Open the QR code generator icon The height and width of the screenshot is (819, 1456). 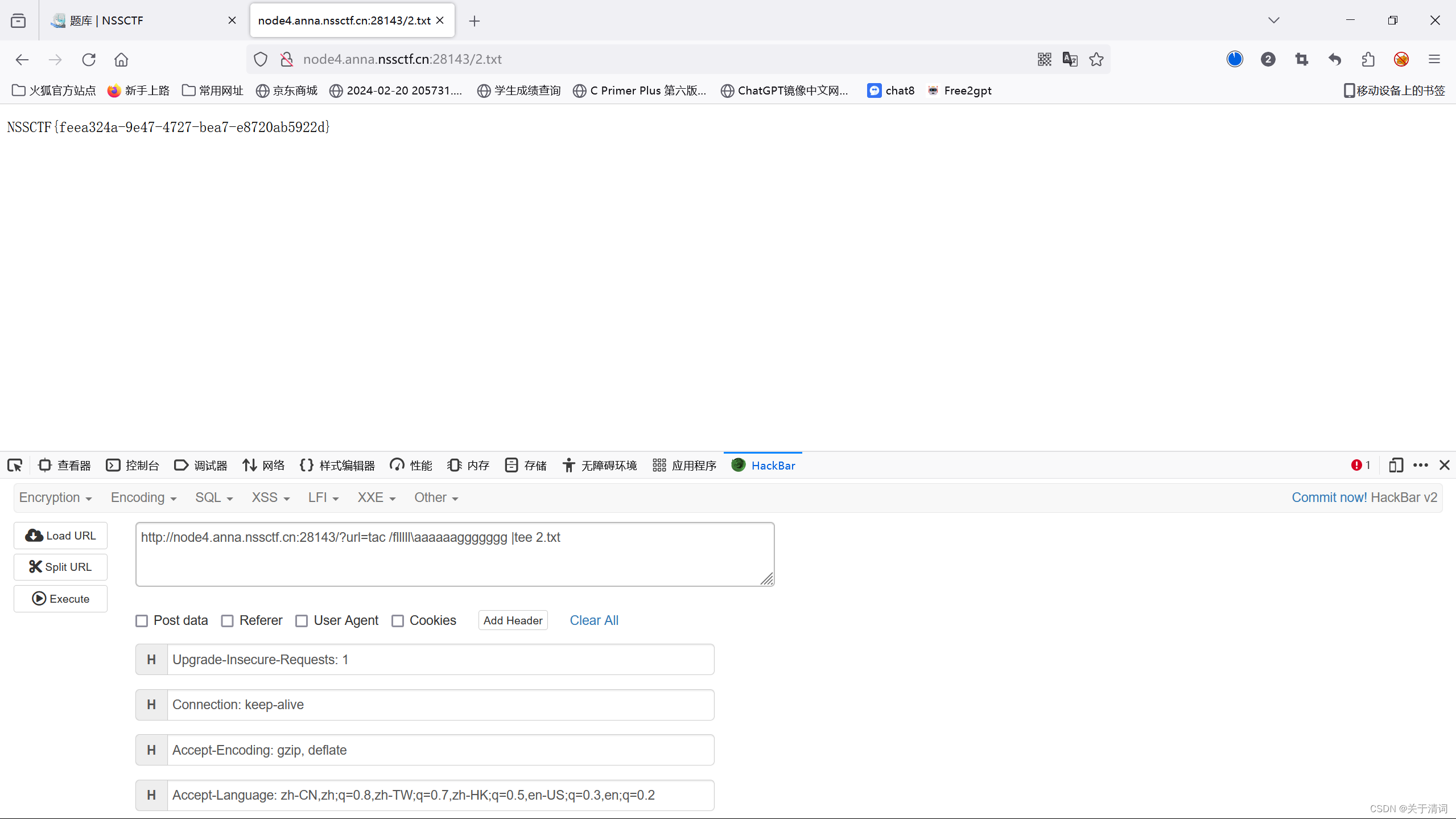[x=1044, y=59]
